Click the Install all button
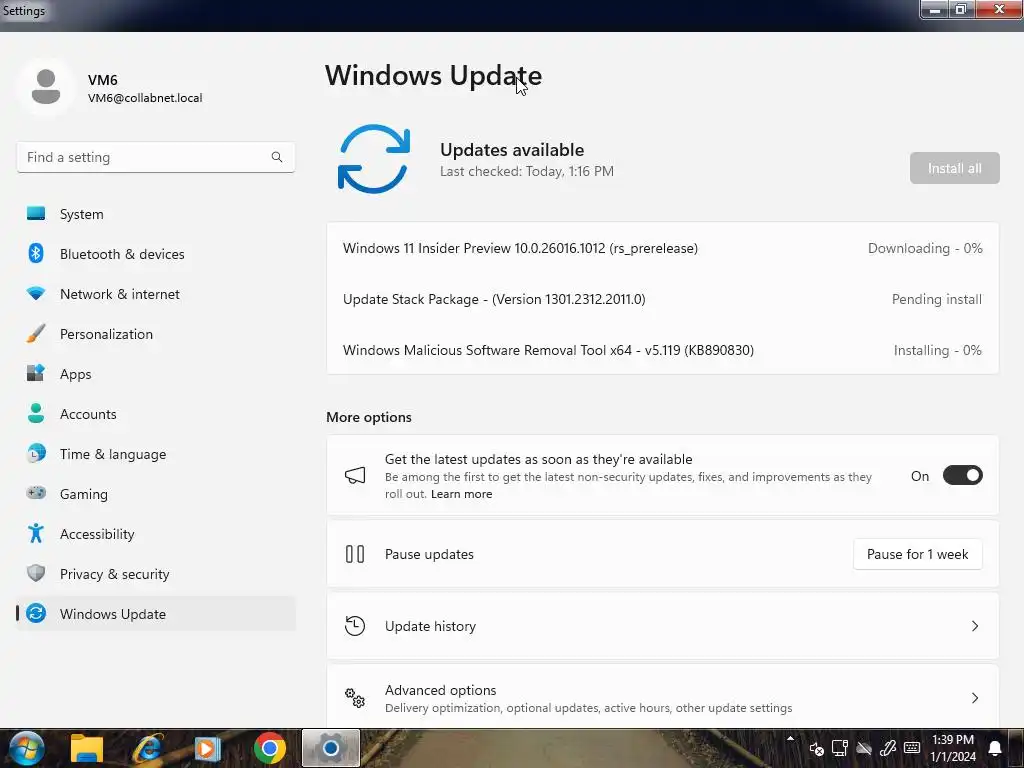 tap(954, 168)
